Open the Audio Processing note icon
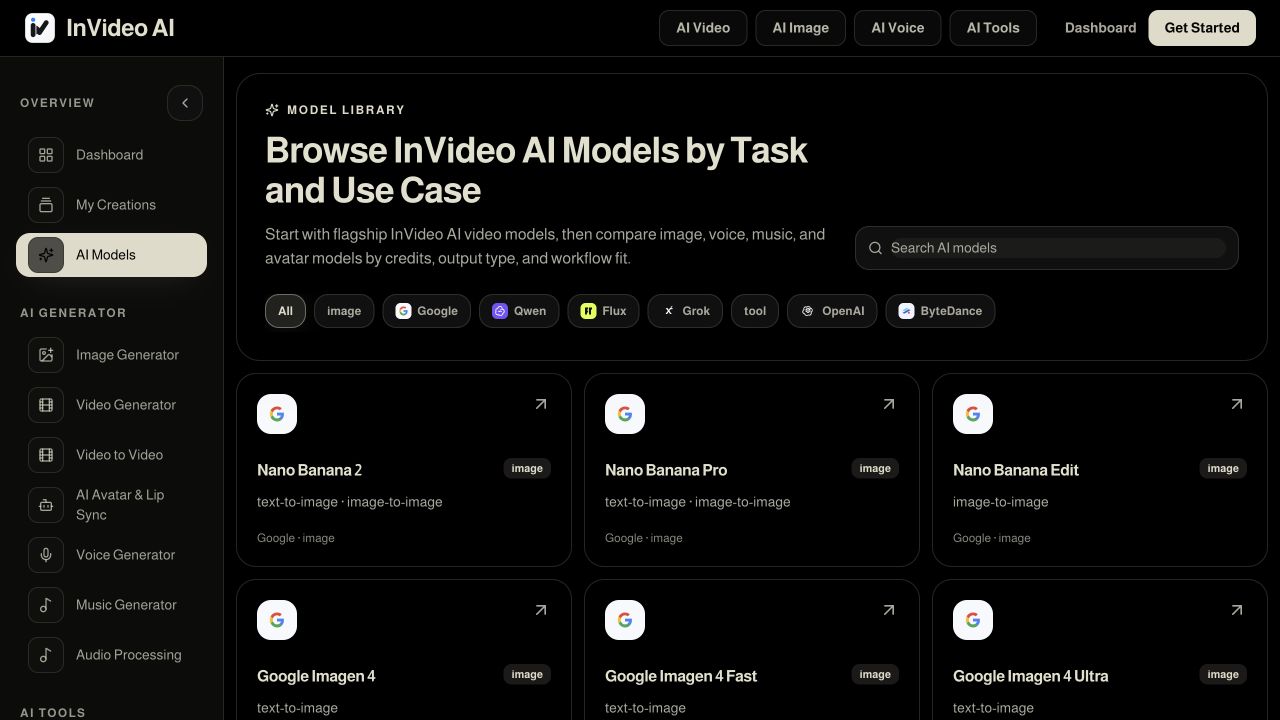 [46, 655]
